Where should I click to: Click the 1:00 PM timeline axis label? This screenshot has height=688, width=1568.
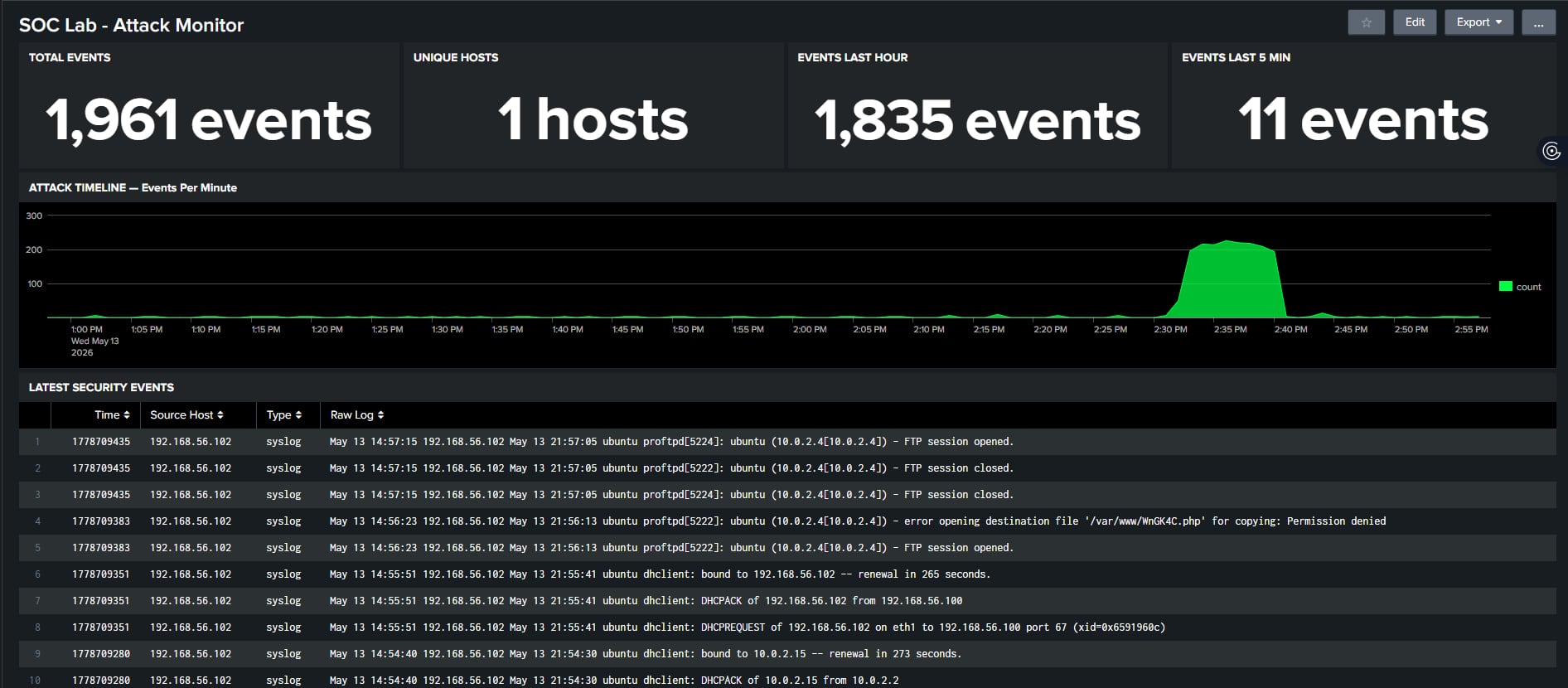click(x=87, y=329)
